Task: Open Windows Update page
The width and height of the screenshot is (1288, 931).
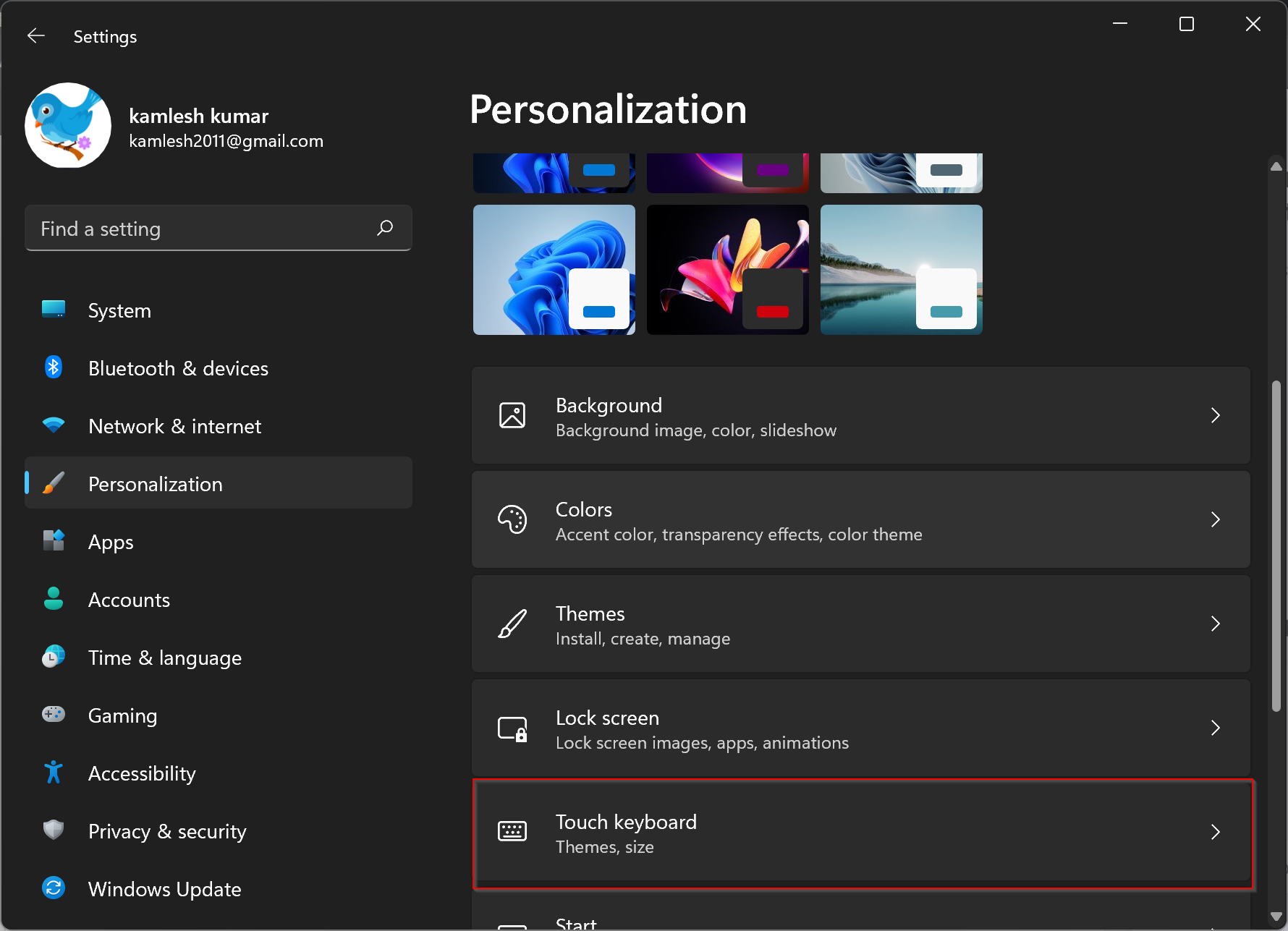Action: [x=219, y=889]
